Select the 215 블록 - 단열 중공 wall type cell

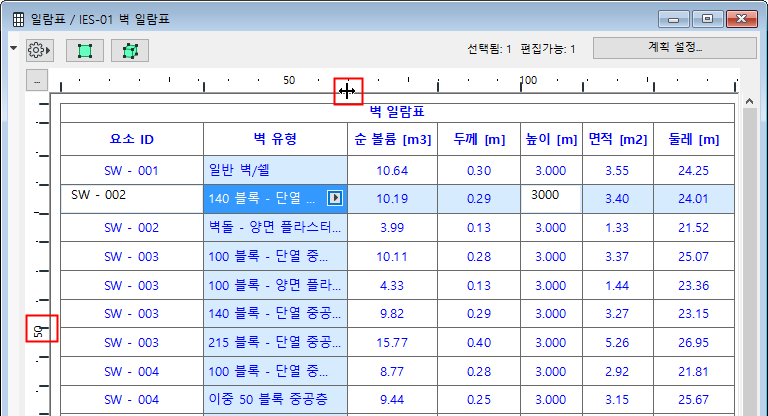(x=275, y=343)
